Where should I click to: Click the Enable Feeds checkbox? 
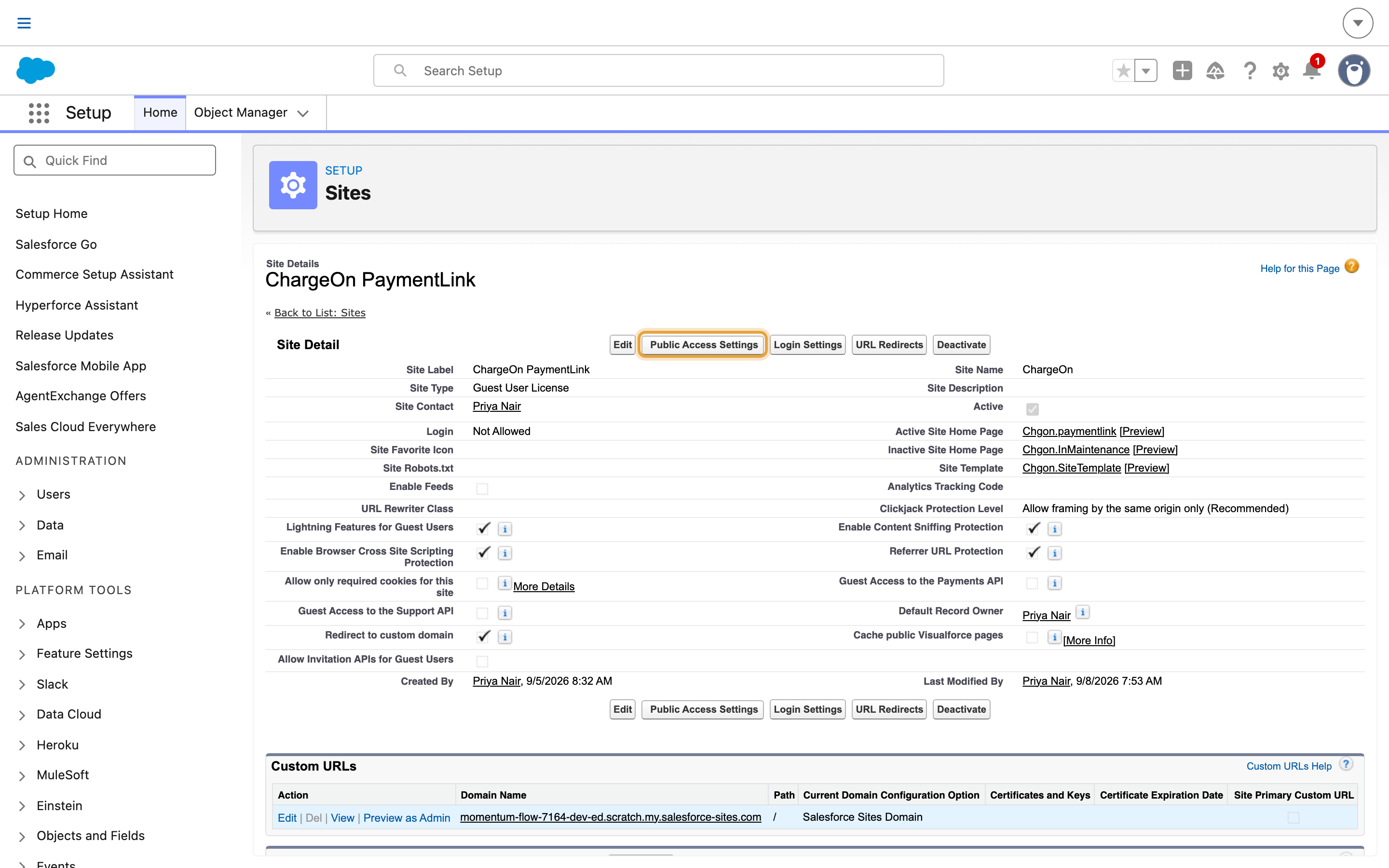pyautogui.click(x=482, y=488)
